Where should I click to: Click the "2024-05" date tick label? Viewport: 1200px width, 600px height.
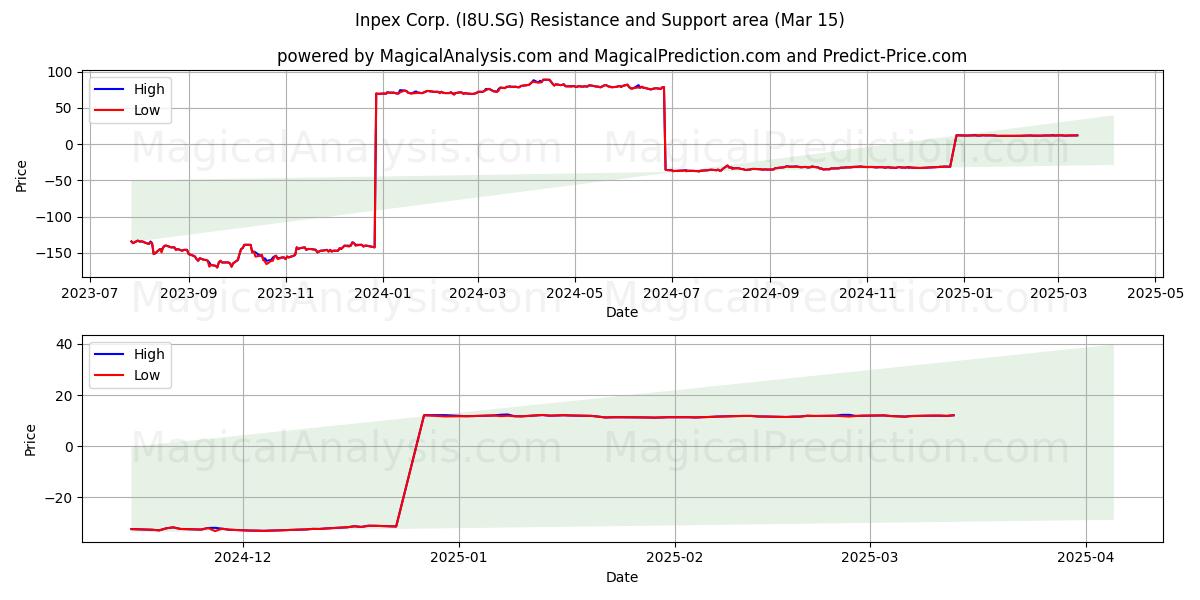574,294
